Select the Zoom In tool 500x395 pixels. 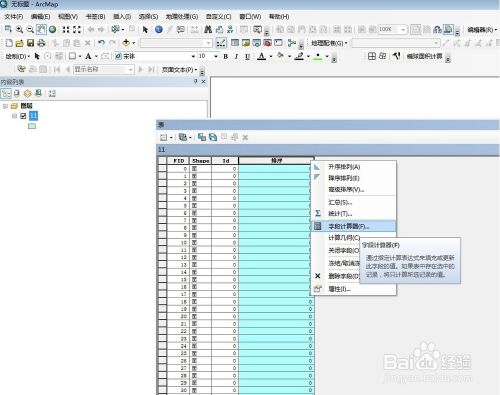tap(19, 30)
